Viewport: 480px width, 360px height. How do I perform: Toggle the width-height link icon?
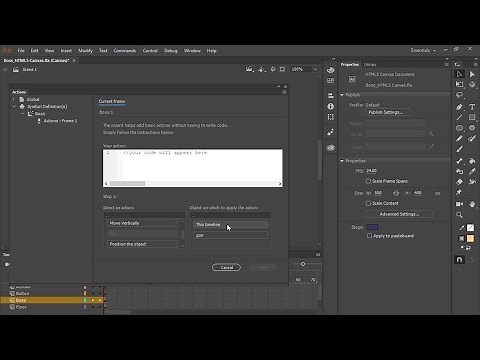tap(396, 193)
